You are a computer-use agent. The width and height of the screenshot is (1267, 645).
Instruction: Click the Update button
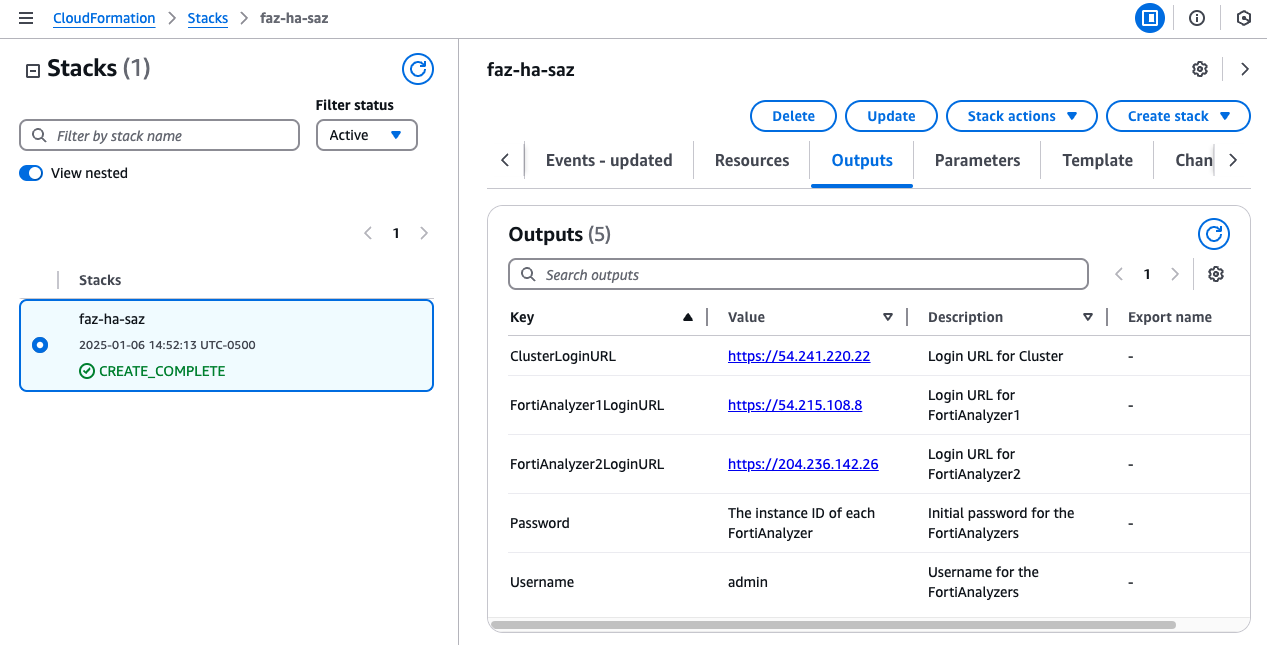[x=891, y=116]
